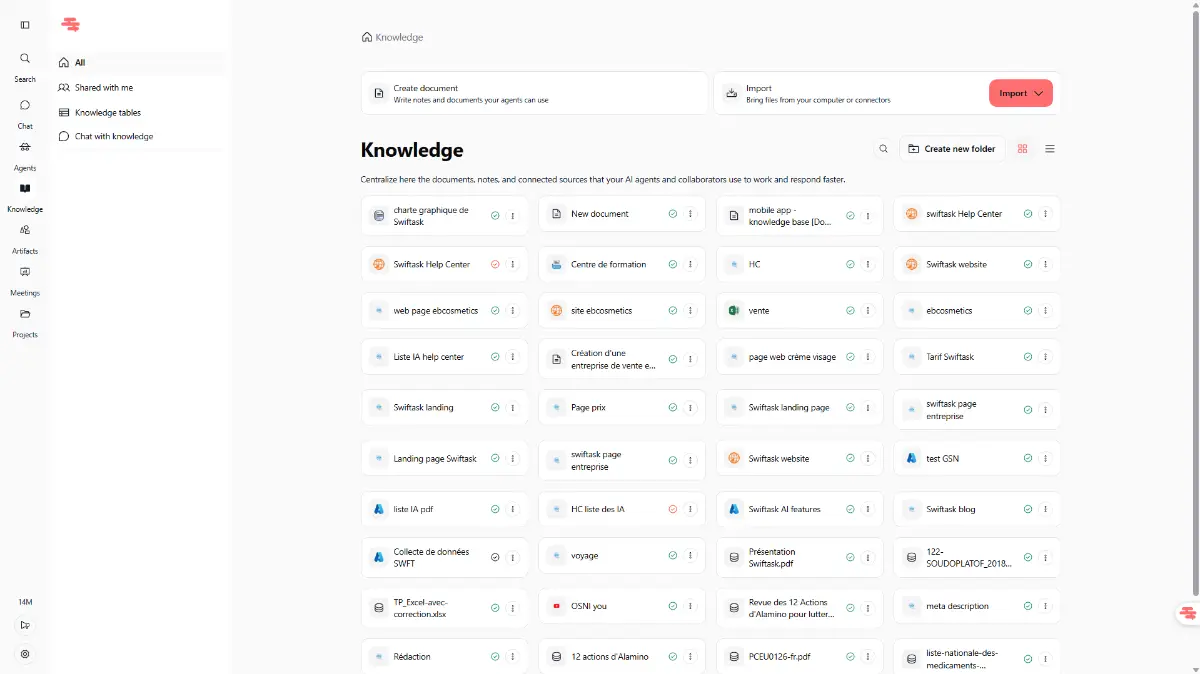Click red error status on HC liste des IA
This screenshot has height=674, width=1200.
coord(672,509)
